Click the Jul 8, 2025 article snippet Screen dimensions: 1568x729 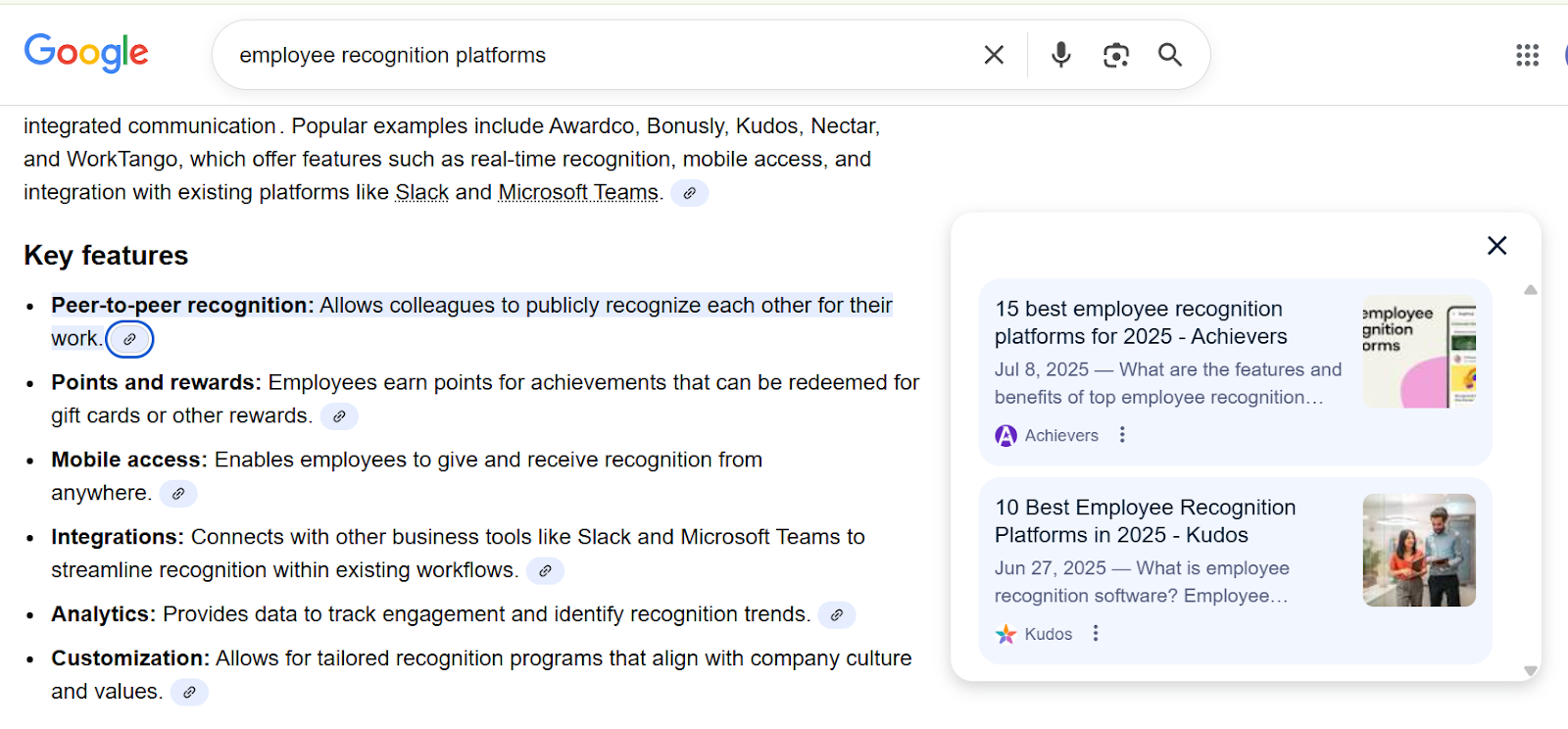1168,383
